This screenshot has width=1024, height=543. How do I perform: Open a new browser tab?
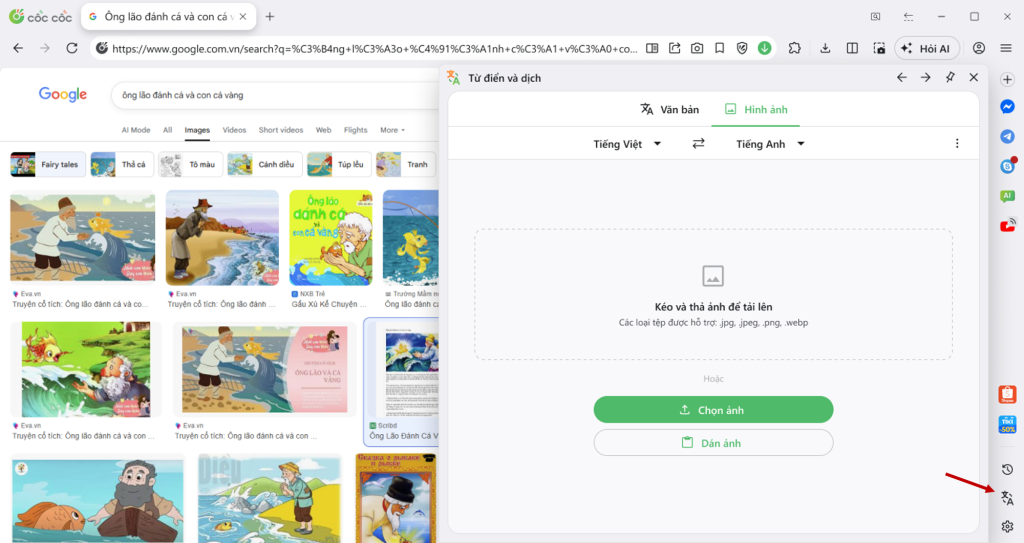tap(270, 16)
